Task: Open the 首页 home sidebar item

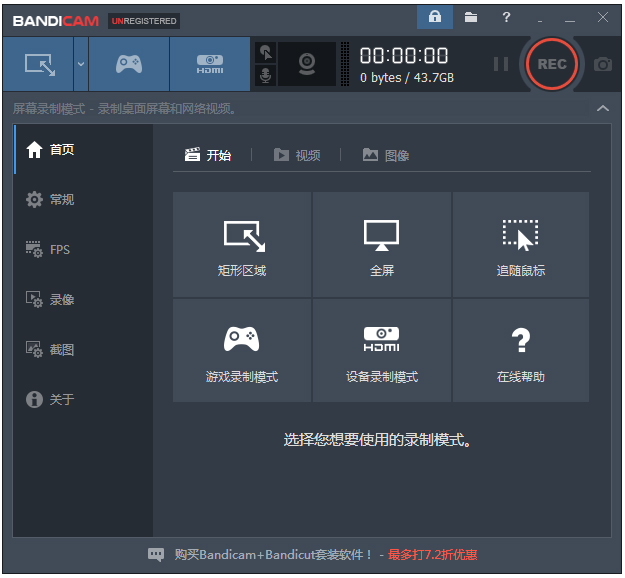Action: coord(83,150)
